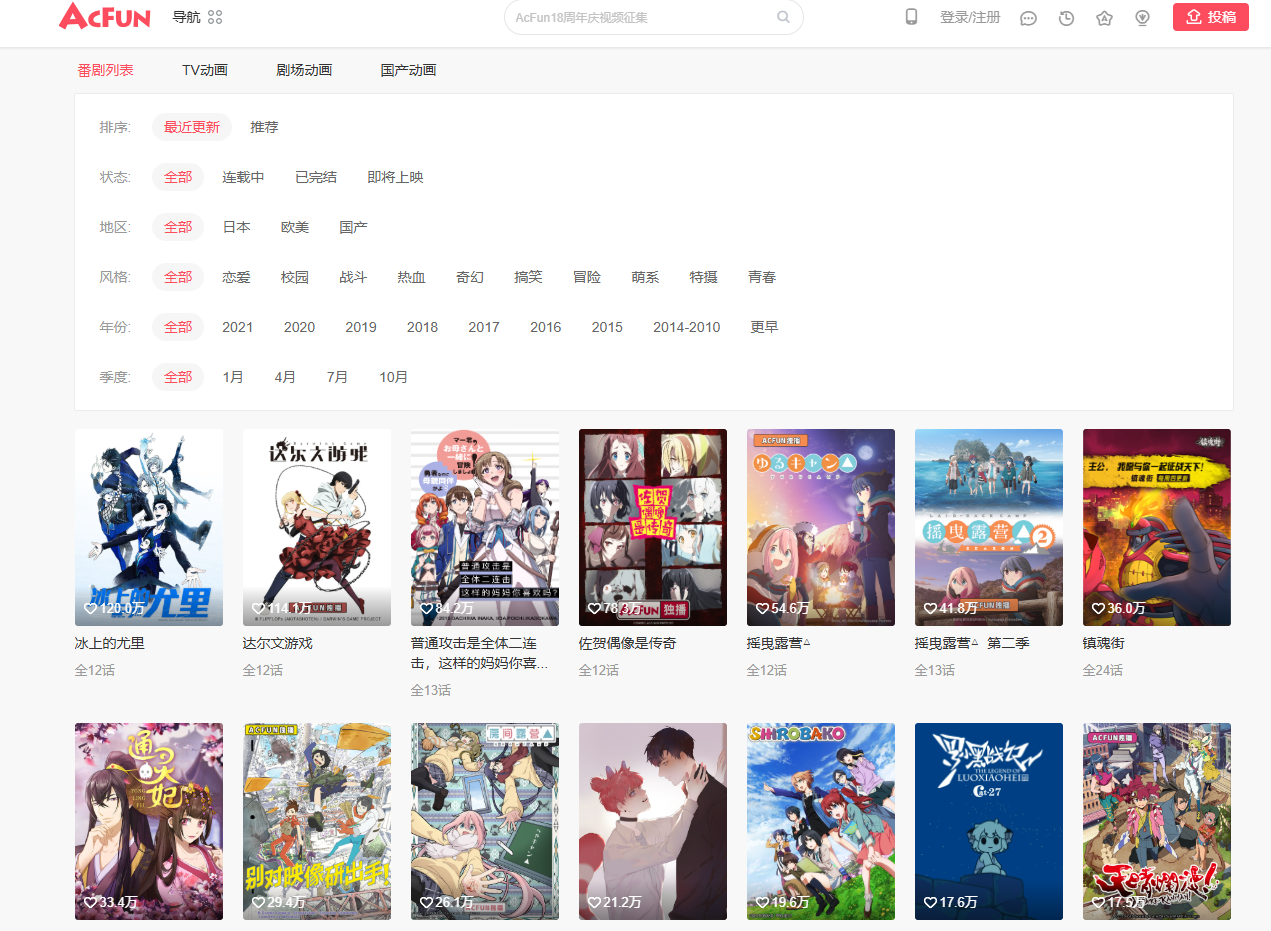Open messages via the chat bubble icon
Viewport: 1271px width, 931px height.
[x=1028, y=18]
